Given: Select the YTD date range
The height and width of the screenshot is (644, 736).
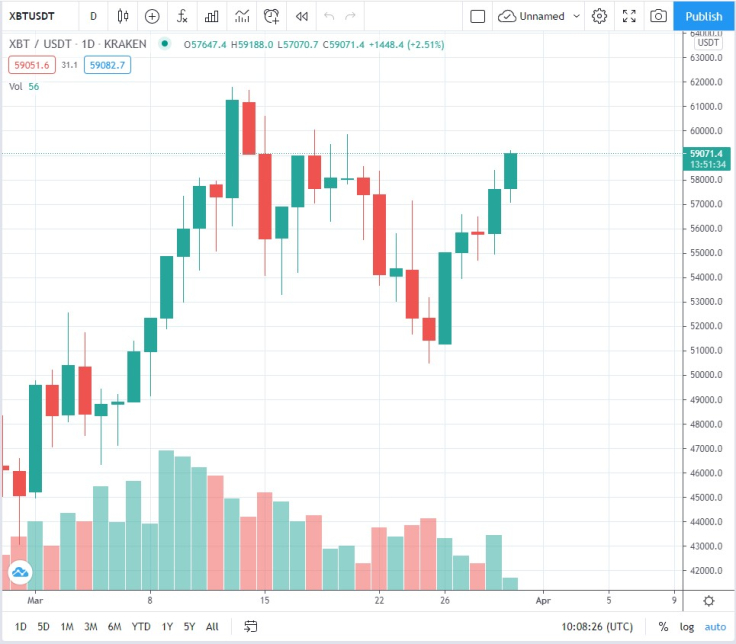Looking at the screenshot, I should [x=141, y=626].
